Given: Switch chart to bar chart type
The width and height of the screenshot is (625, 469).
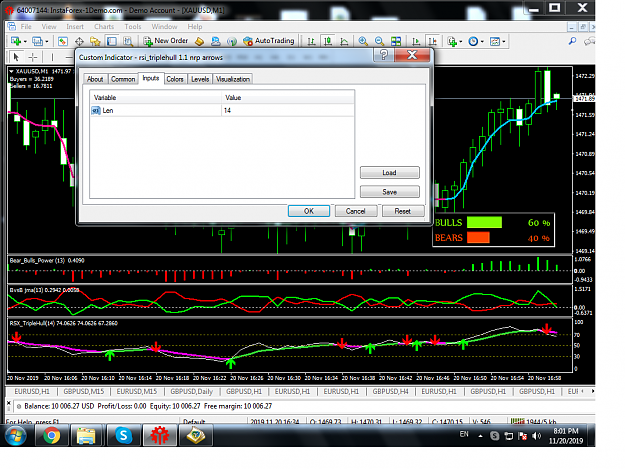Looking at the screenshot, I should [x=311, y=41].
